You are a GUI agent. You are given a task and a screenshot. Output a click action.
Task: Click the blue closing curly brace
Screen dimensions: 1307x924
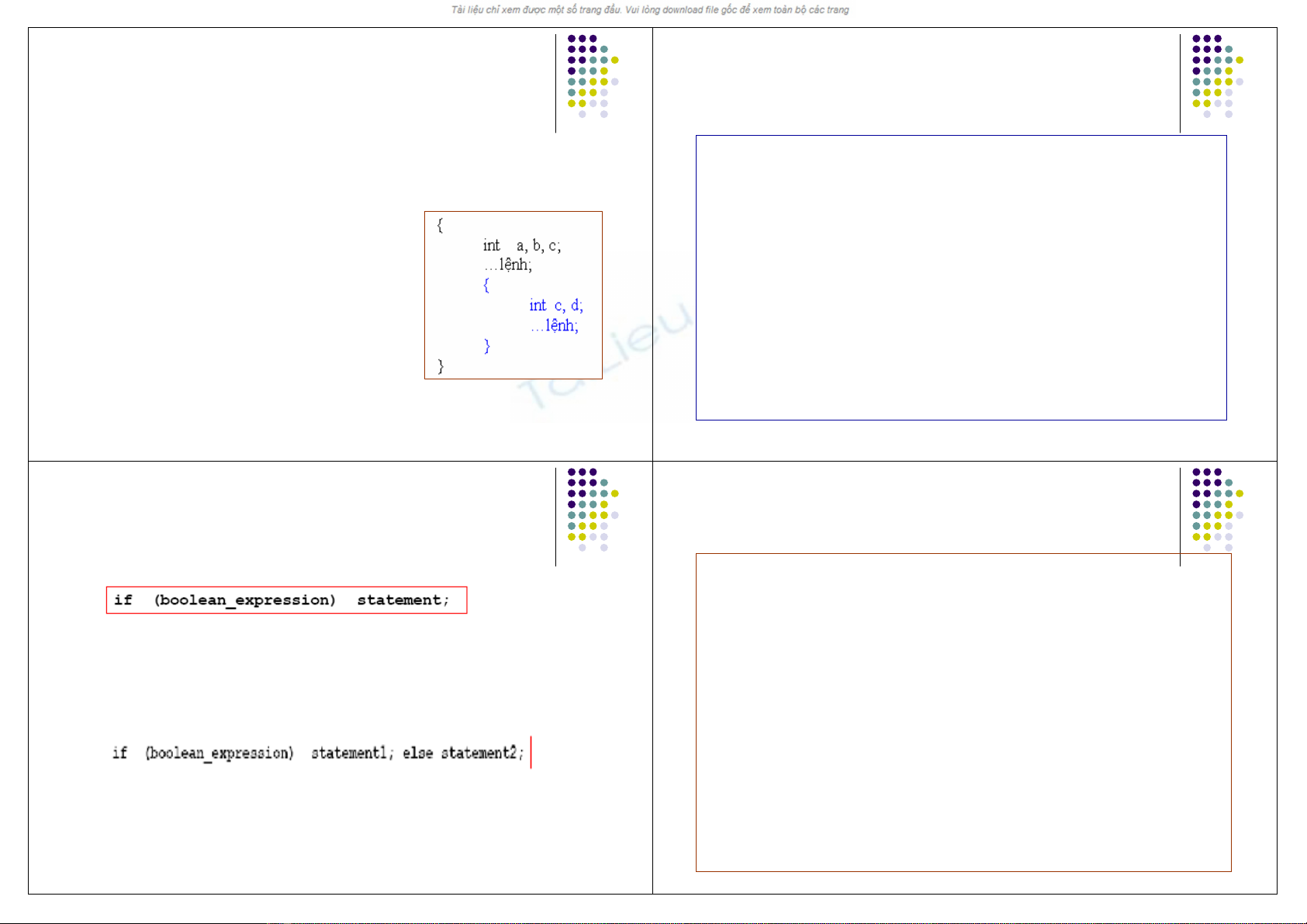pyautogui.click(x=487, y=346)
